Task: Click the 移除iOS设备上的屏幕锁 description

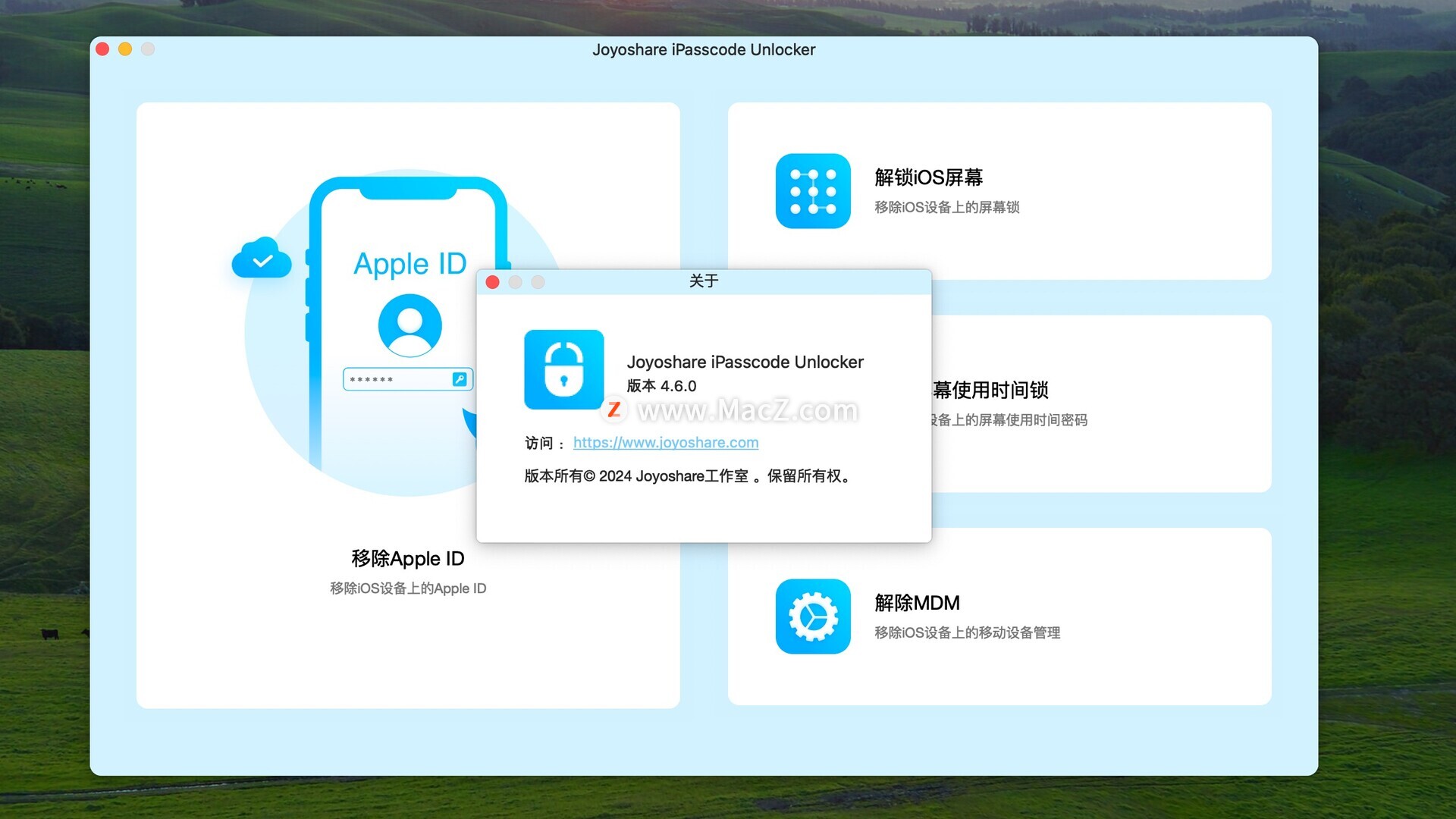Action: (946, 207)
